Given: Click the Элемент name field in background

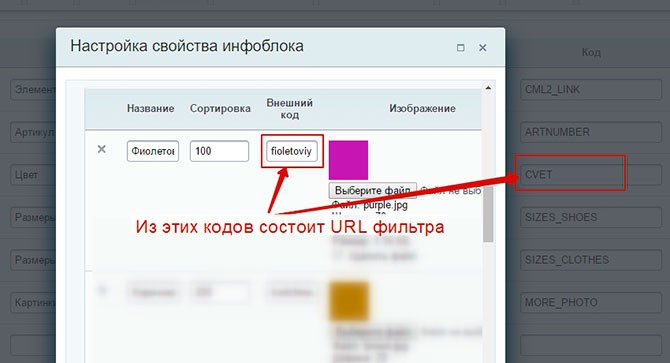Looking at the screenshot, I should tap(33, 90).
